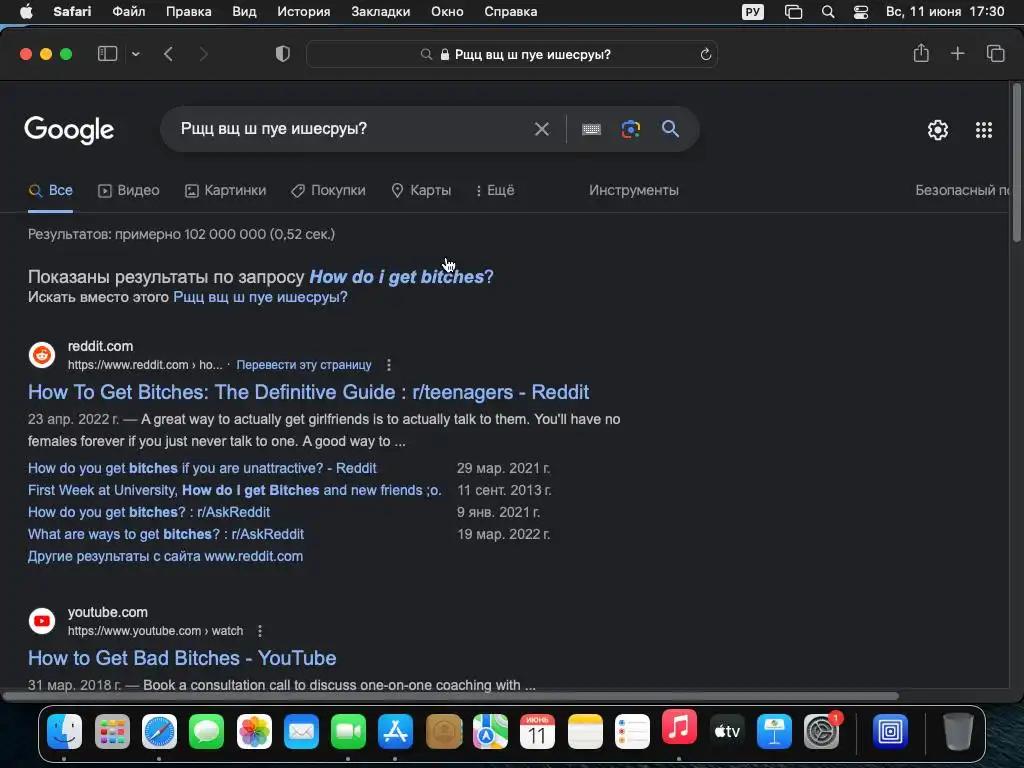The image size is (1024, 768).
Task: Search by image with camera icon
Action: click(x=630, y=129)
